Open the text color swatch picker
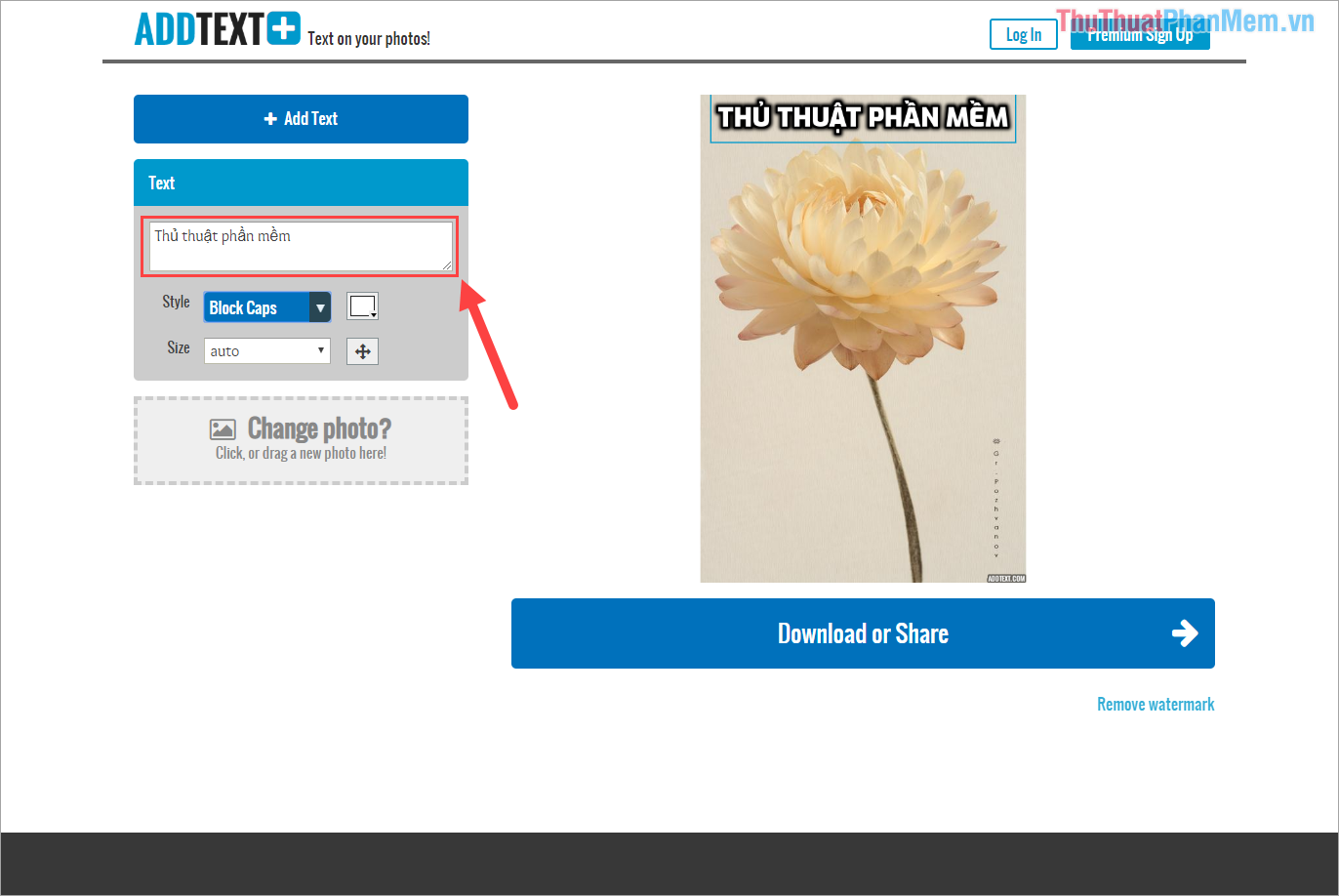1339x896 pixels. tap(361, 305)
